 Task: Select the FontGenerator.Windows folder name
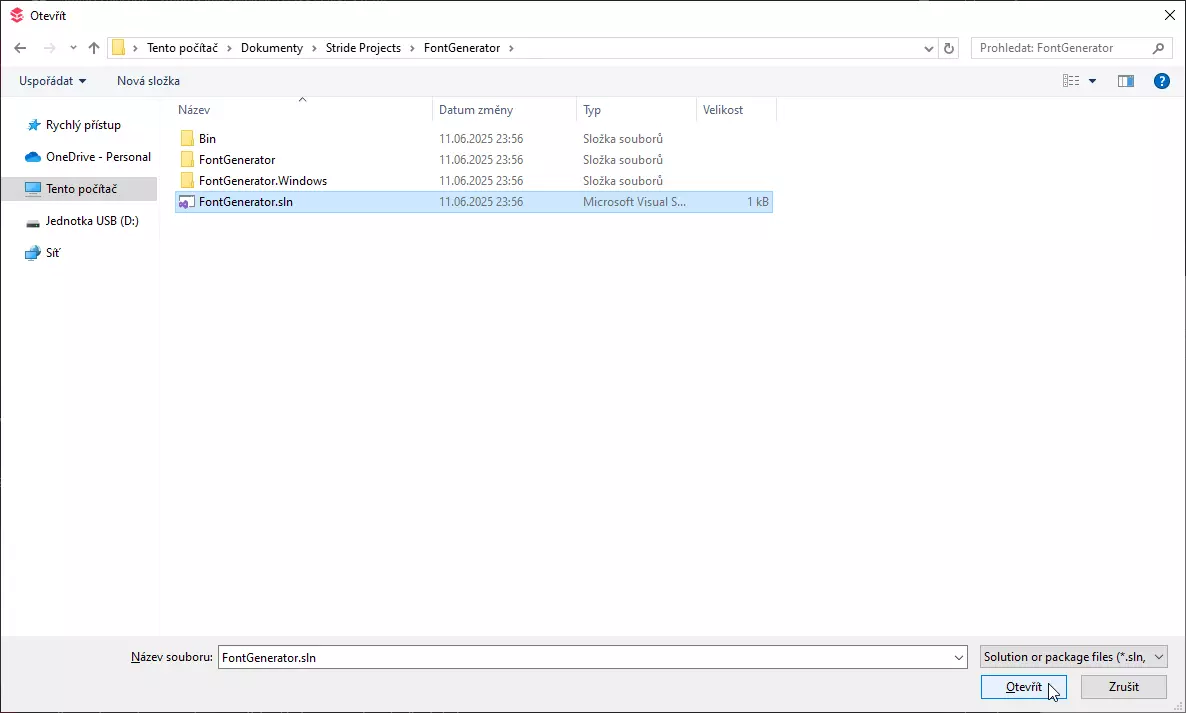(262, 181)
